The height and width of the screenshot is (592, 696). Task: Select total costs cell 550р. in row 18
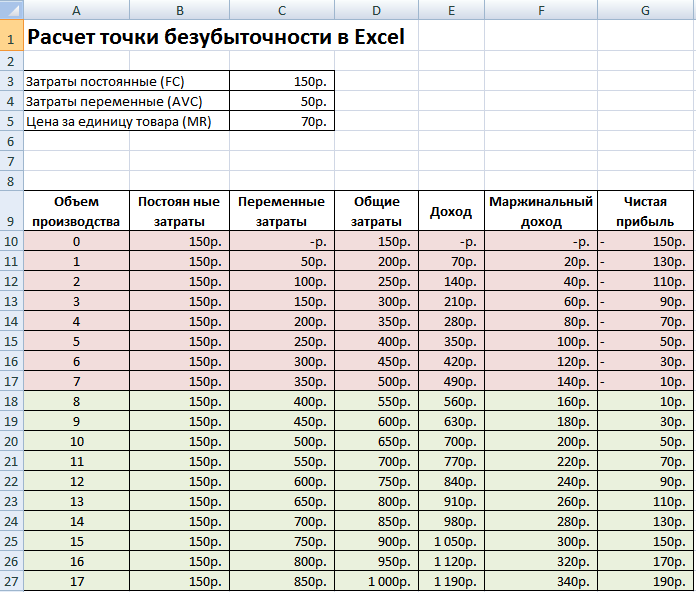point(376,401)
